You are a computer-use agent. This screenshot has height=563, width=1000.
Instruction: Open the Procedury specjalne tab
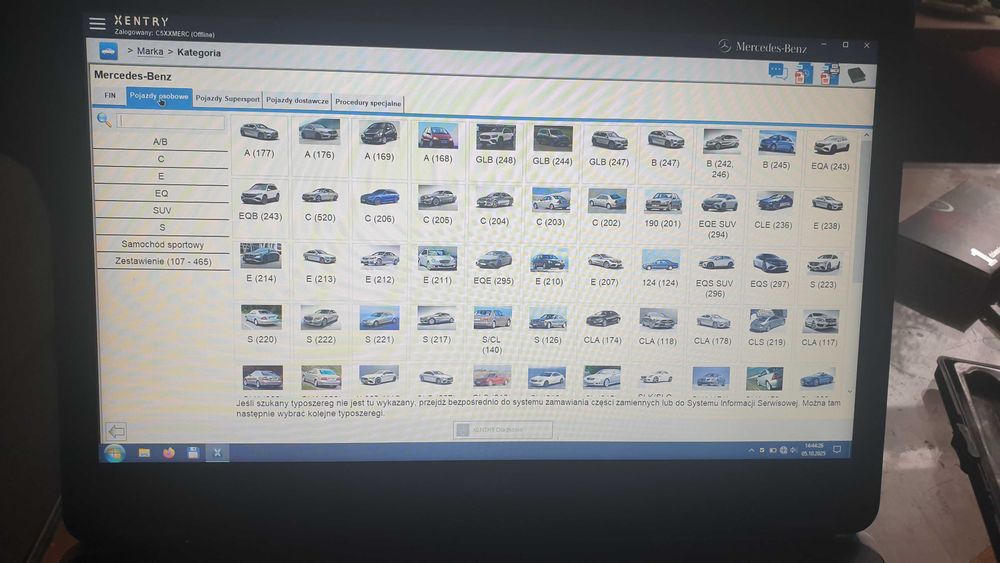tap(368, 103)
